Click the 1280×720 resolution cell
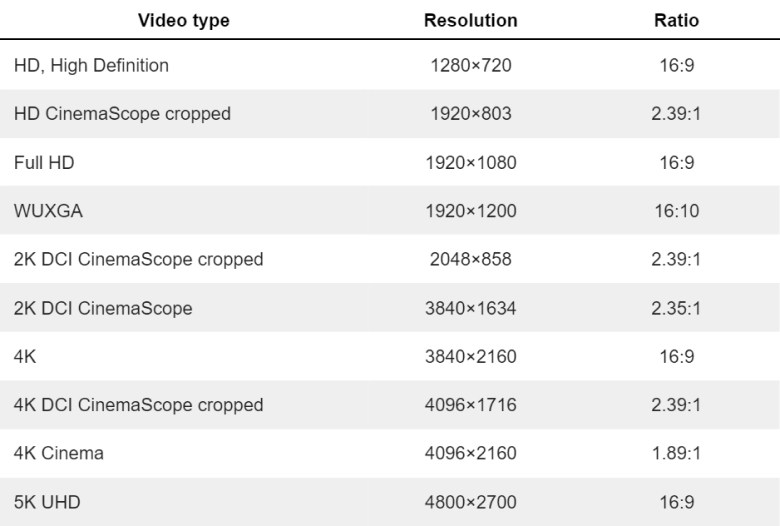 471,66
